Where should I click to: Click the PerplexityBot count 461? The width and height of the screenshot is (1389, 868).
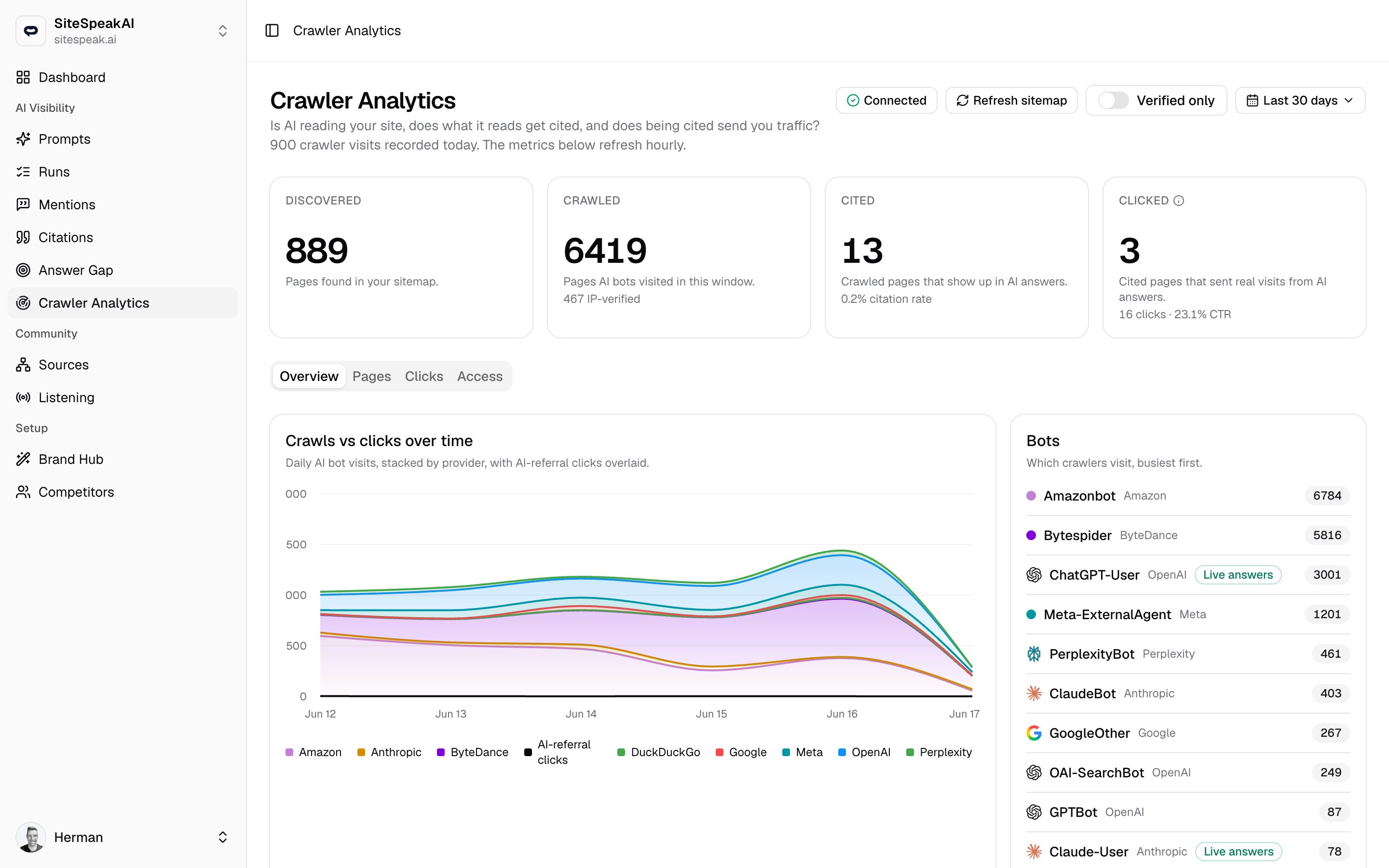tap(1331, 654)
